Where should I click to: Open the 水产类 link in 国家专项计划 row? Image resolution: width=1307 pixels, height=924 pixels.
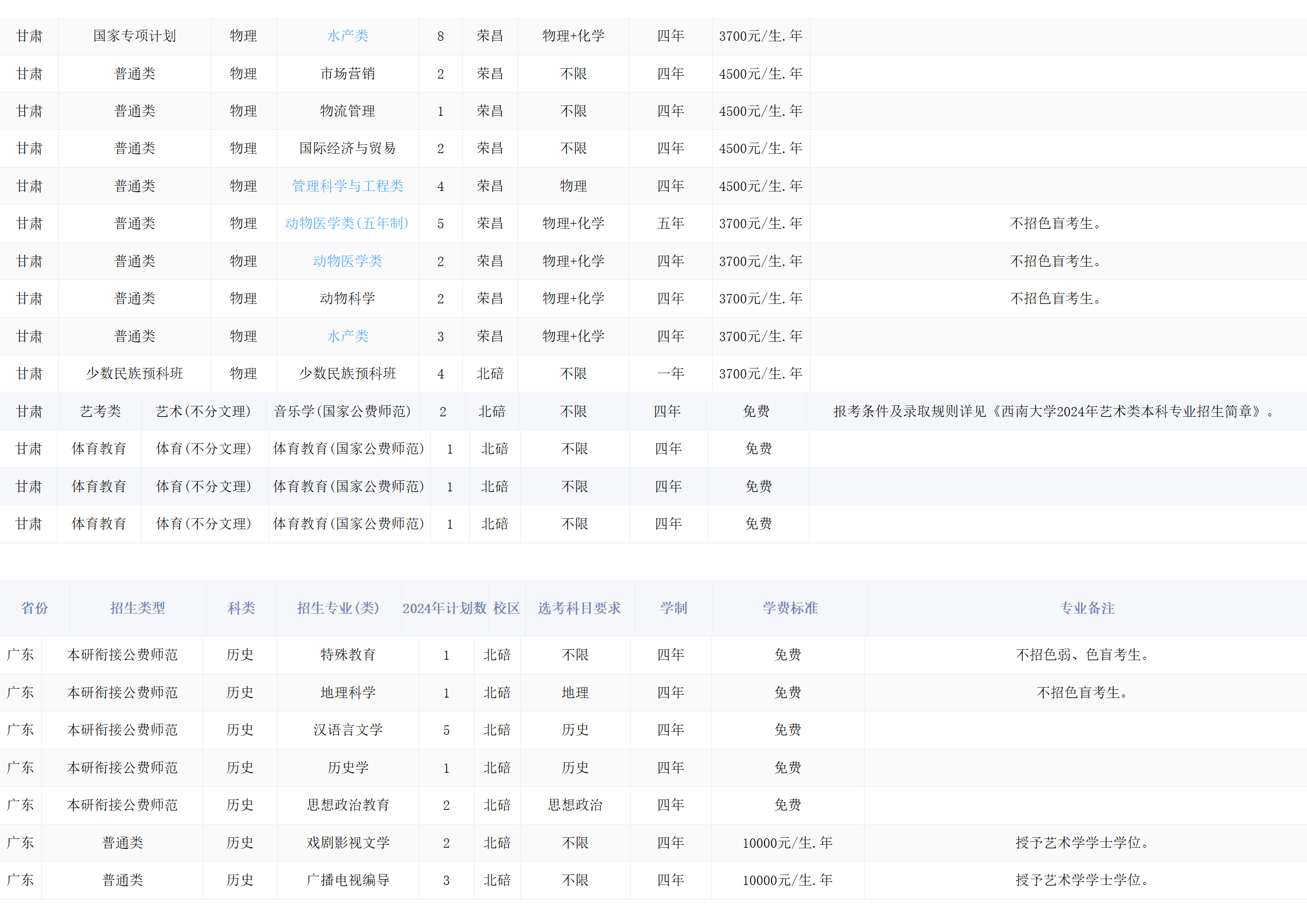(348, 36)
